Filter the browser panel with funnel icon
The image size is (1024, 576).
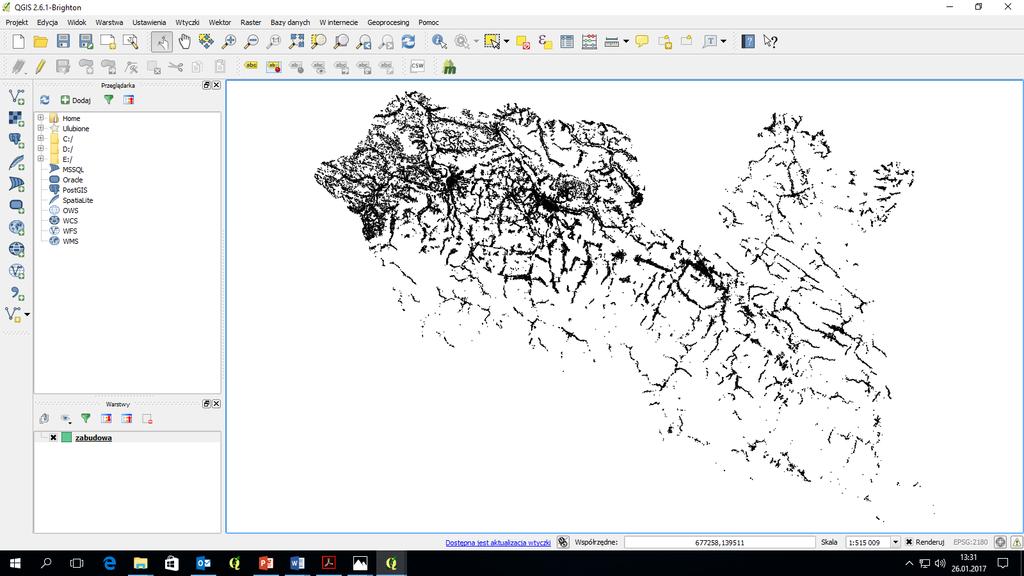(x=108, y=100)
